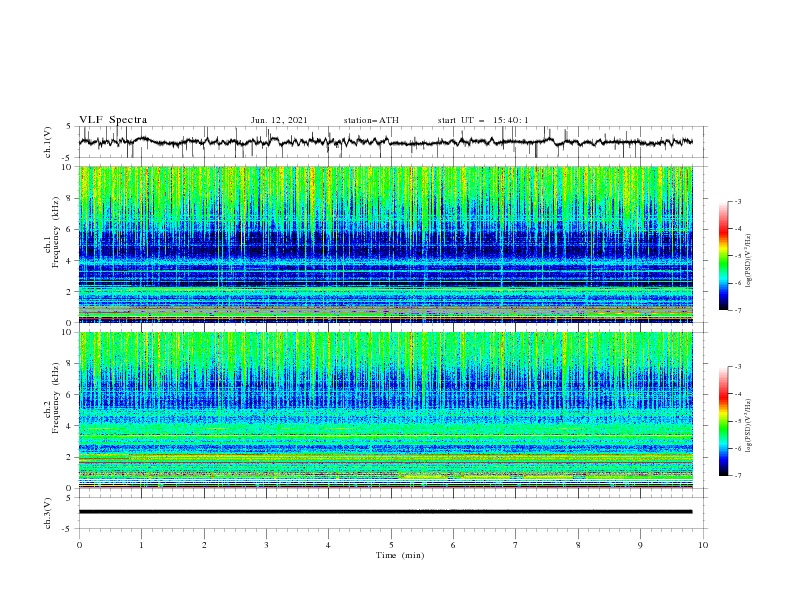Click the ch.1 spectrogram plot
792x612 pixels.
(x=386, y=244)
